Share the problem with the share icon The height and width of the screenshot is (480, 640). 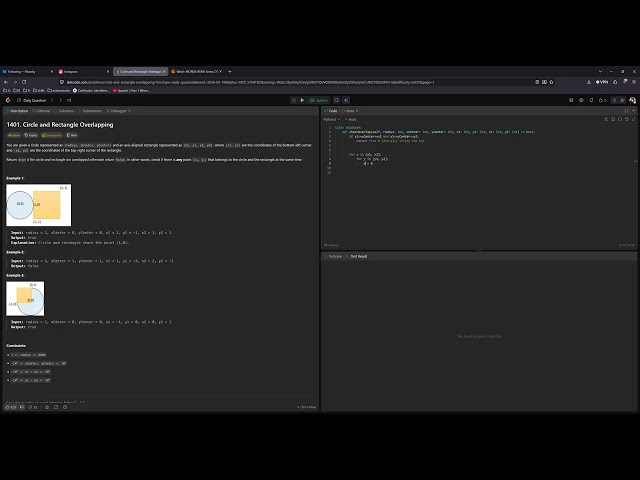tap(56, 407)
